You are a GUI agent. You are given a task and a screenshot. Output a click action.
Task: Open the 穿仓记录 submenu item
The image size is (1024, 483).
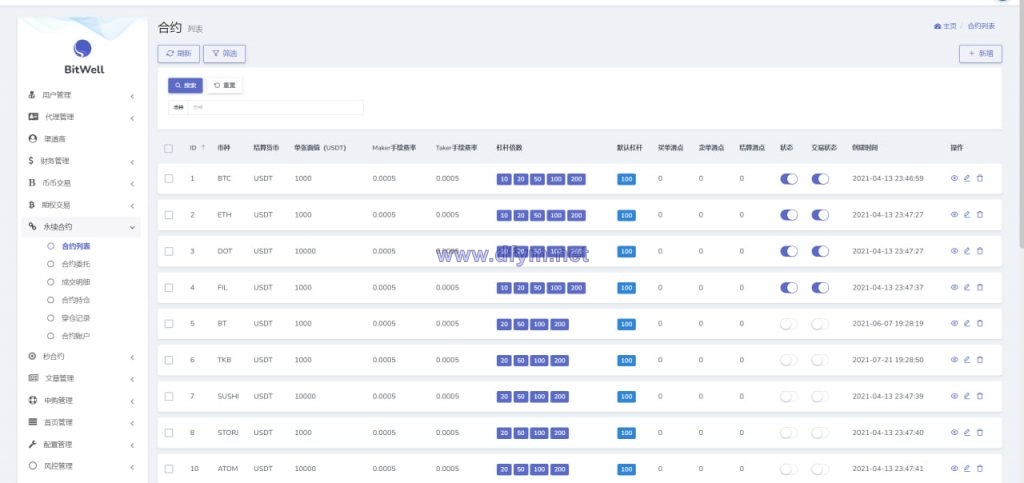[x=76, y=319]
